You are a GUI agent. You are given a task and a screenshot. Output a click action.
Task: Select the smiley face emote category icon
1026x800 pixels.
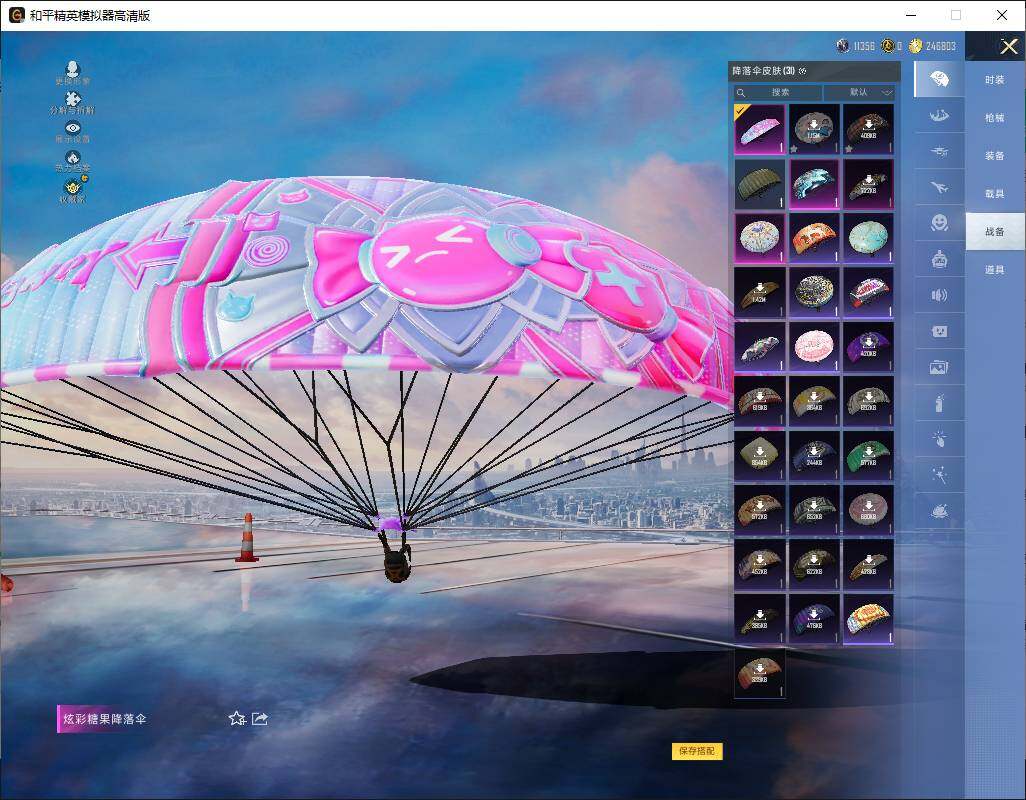(939, 223)
